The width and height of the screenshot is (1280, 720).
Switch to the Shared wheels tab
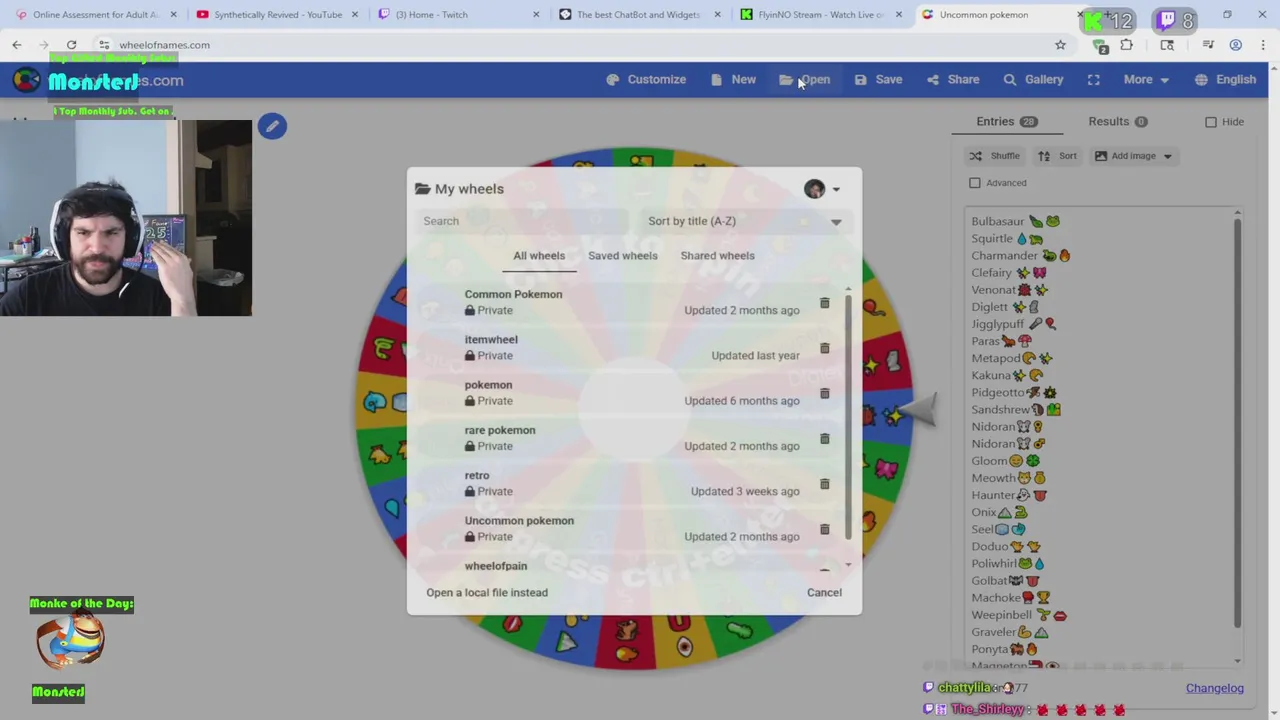(718, 256)
